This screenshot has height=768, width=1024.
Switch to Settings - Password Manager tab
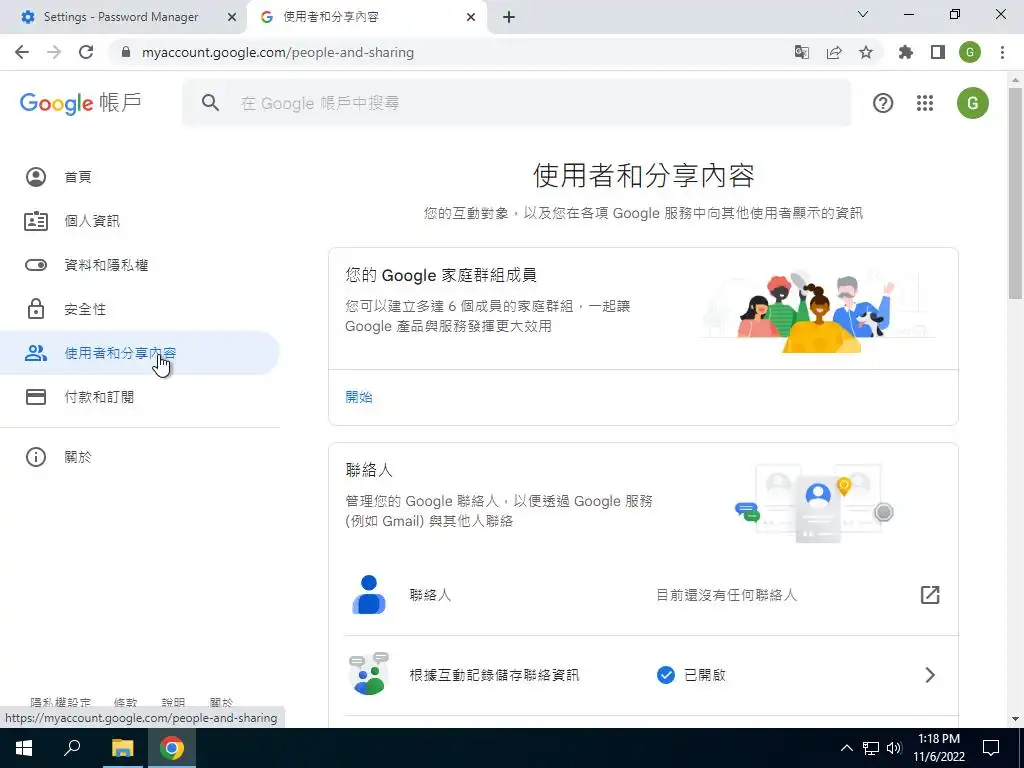coord(123,17)
